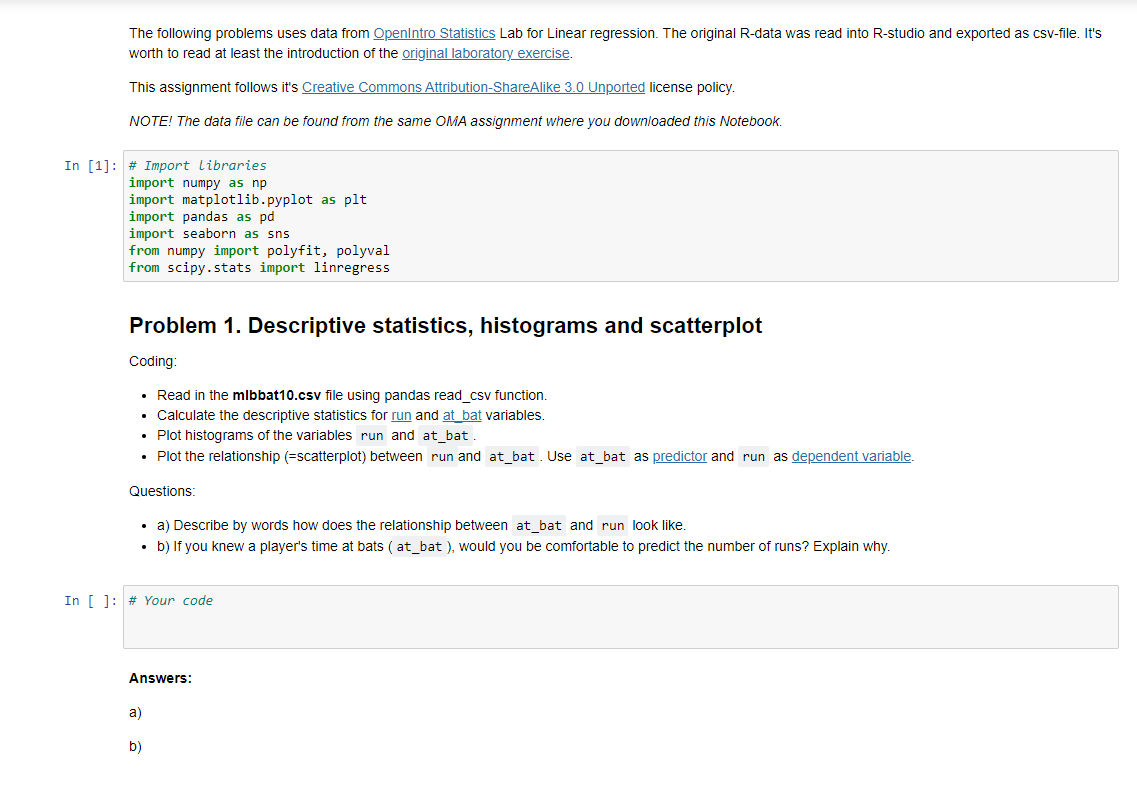Click into the '# Your code' cell

coord(621,617)
